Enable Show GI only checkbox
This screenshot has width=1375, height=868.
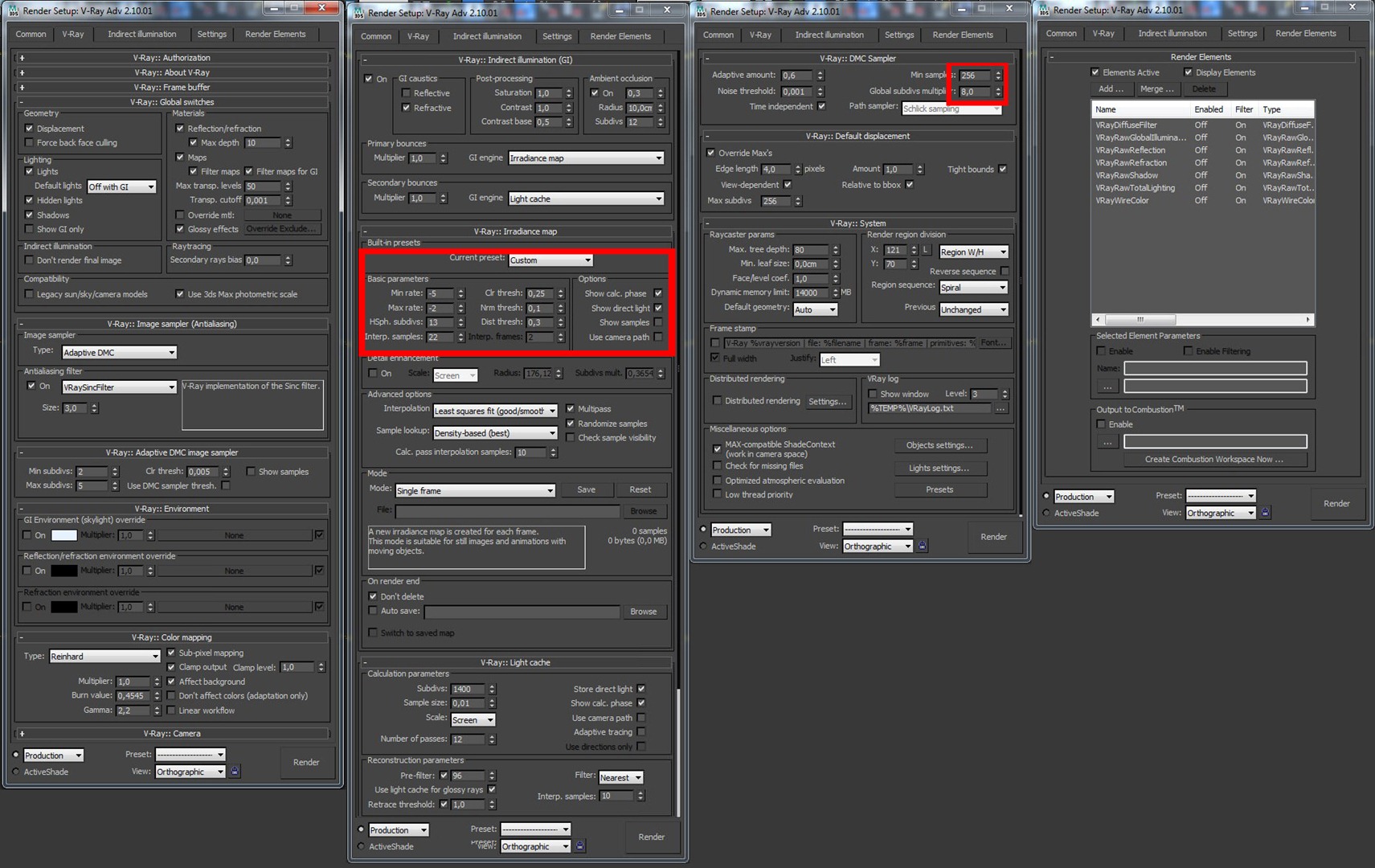(29, 229)
